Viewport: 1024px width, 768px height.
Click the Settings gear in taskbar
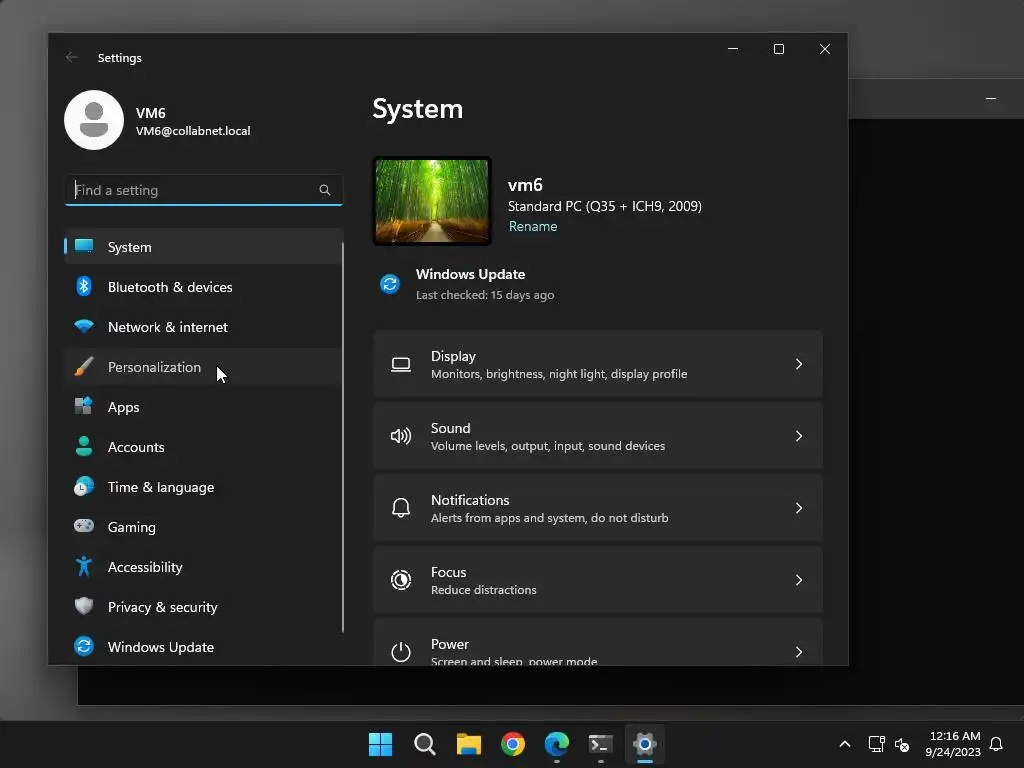[x=645, y=744]
